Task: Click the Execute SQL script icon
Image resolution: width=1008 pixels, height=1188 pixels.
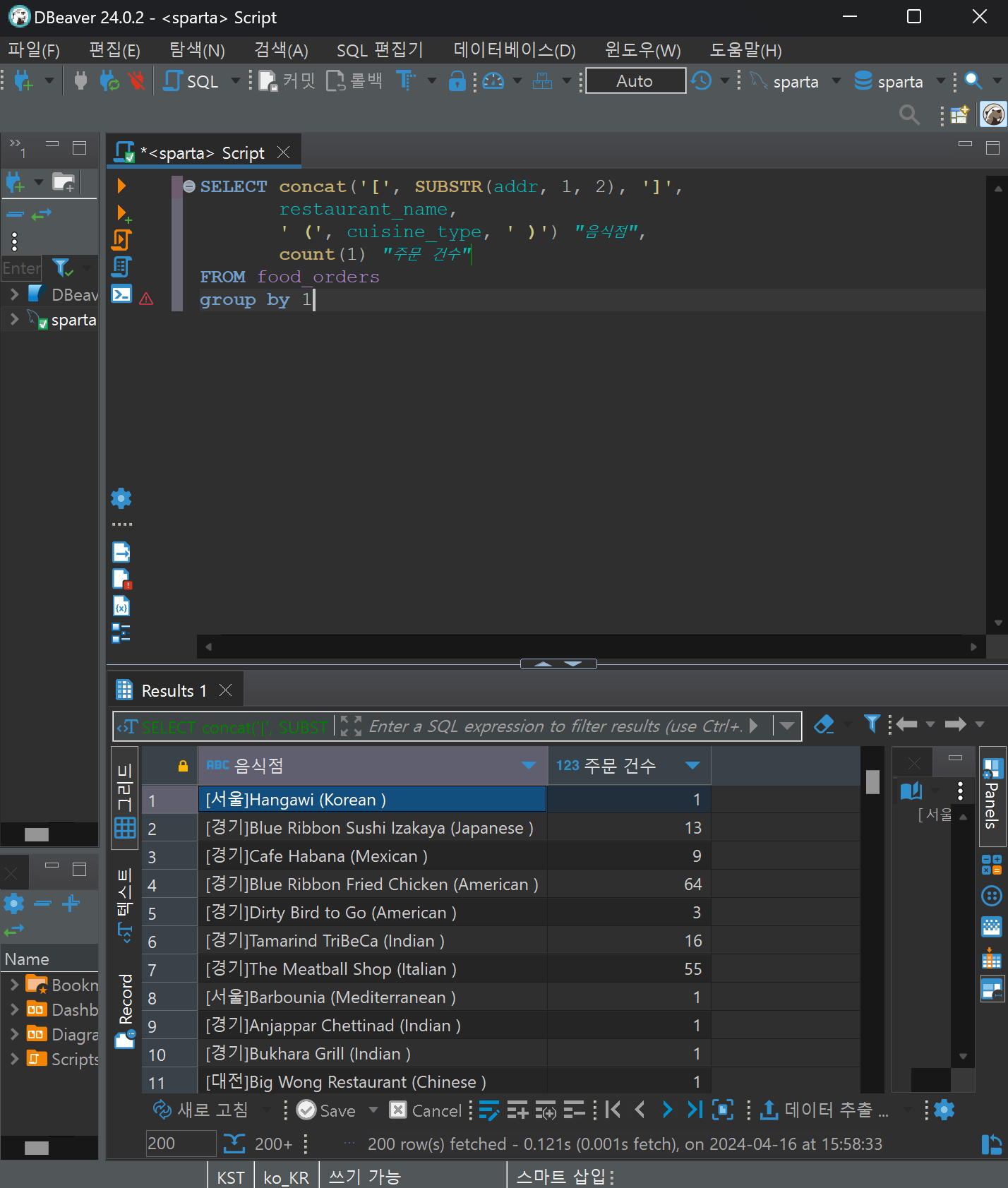Action: 121,240
